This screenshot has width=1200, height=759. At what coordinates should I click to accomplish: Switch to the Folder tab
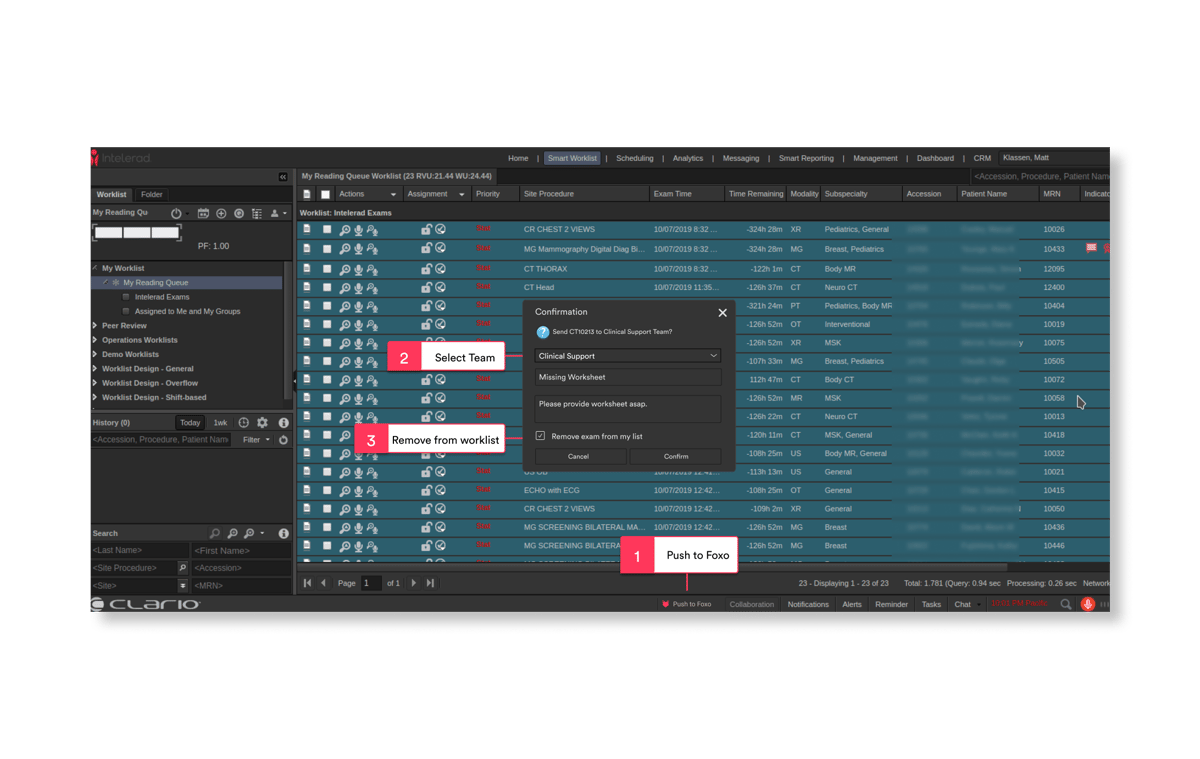tap(151, 194)
